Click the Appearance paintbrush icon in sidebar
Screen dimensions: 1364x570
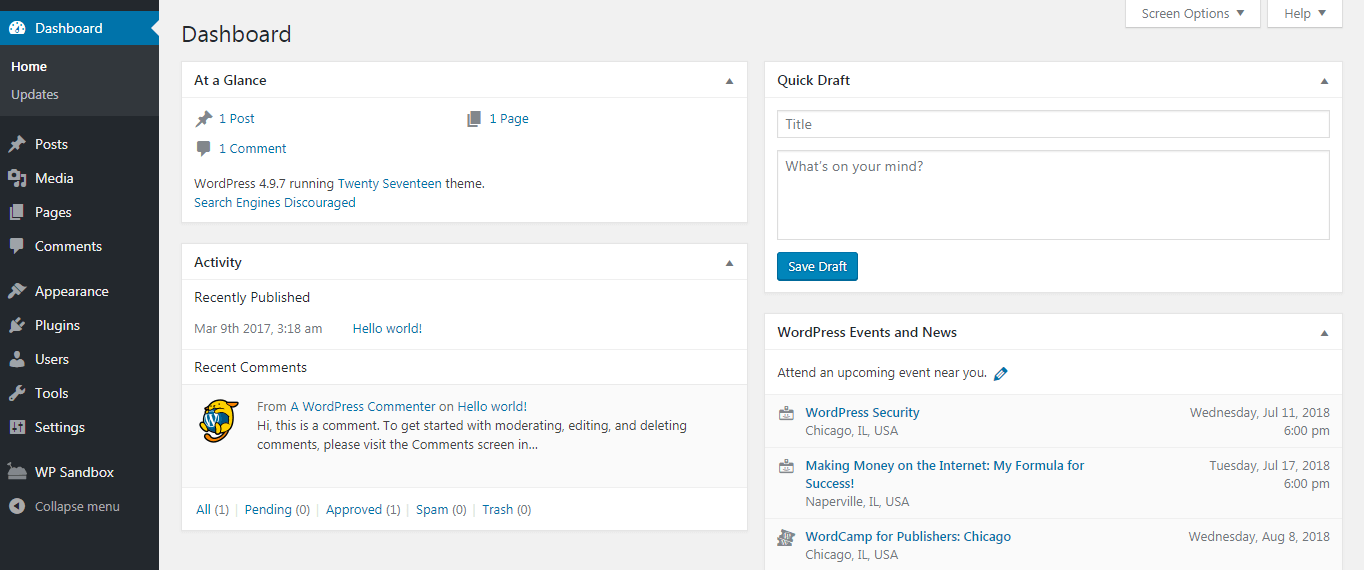coord(17,291)
